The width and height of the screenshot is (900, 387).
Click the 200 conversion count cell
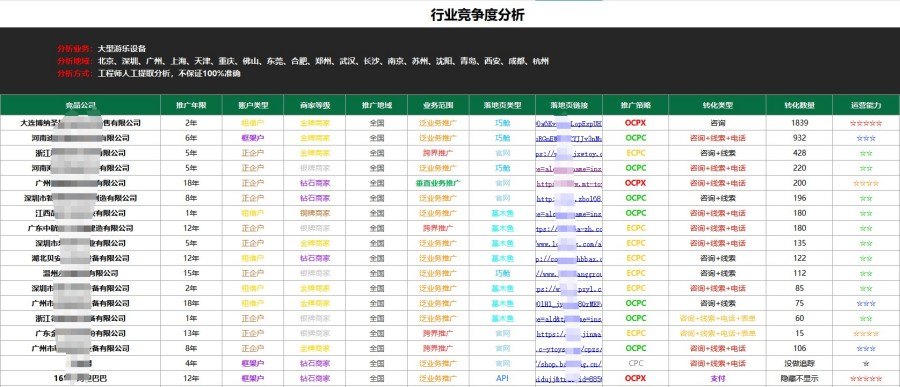[800, 183]
